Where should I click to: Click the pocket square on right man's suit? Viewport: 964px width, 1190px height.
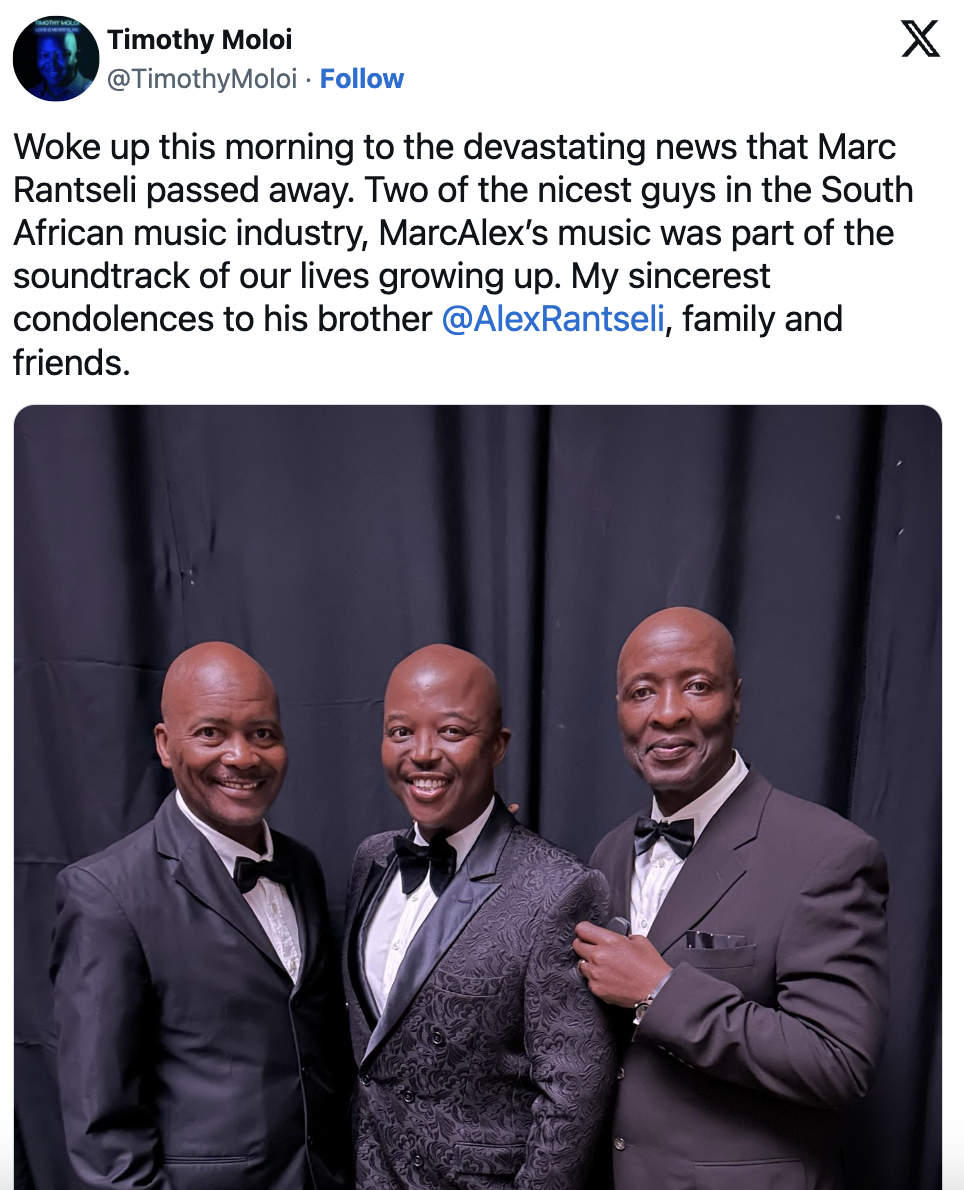pyautogui.click(x=716, y=941)
